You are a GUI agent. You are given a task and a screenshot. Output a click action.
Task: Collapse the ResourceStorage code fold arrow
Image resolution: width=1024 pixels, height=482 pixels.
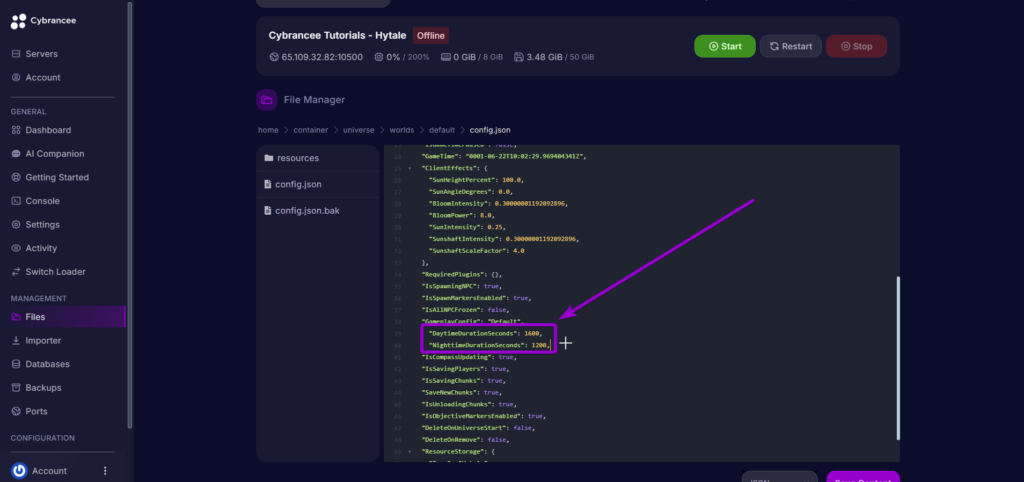(410, 452)
